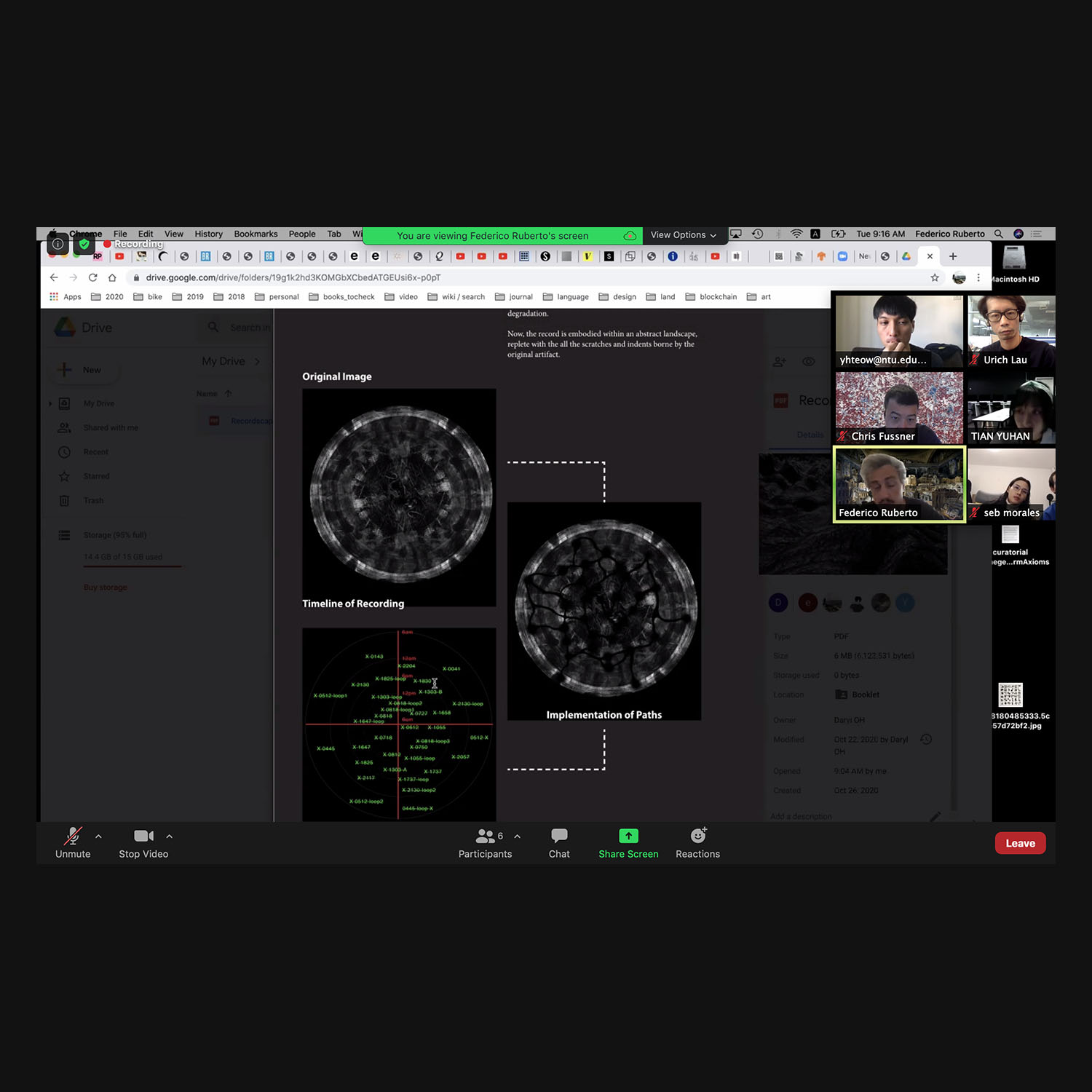This screenshot has height=1092, width=1092.
Task: Show meeting information icon
Action: click(58, 244)
